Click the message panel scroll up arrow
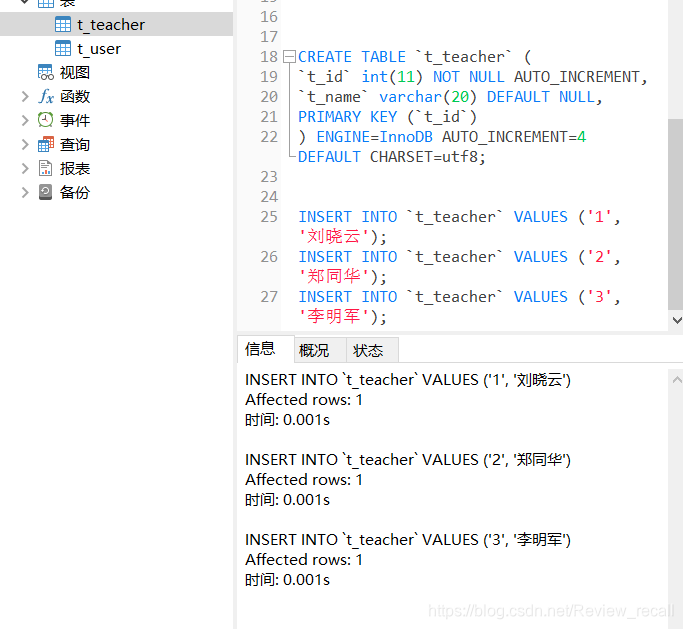The height and width of the screenshot is (629, 683). coord(676,380)
